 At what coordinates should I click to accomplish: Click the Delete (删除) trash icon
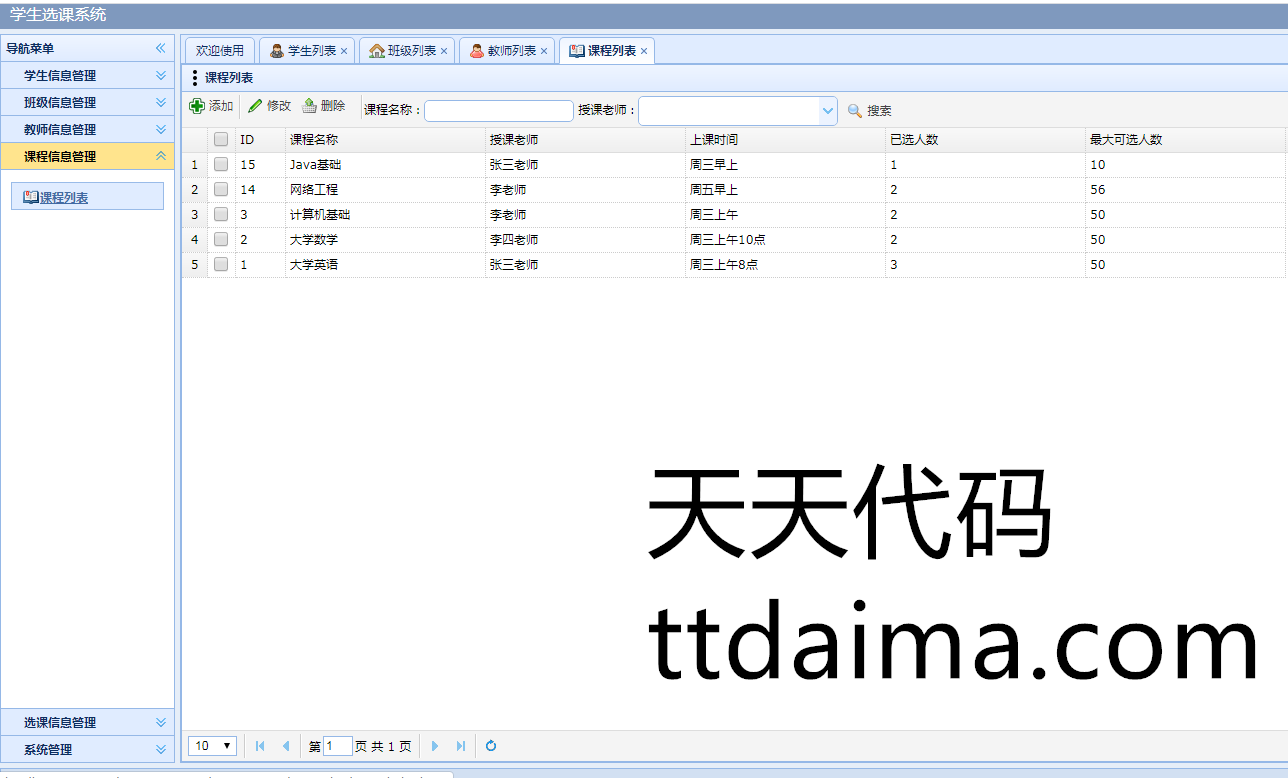tap(310, 106)
